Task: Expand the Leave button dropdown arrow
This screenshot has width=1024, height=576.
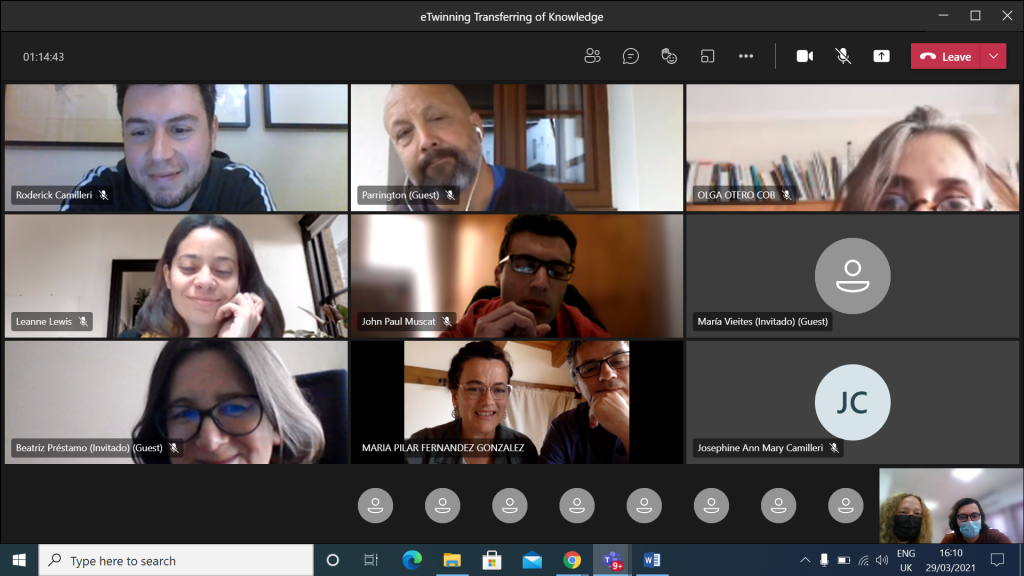Action: pyautogui.click(x=993, y=56)
